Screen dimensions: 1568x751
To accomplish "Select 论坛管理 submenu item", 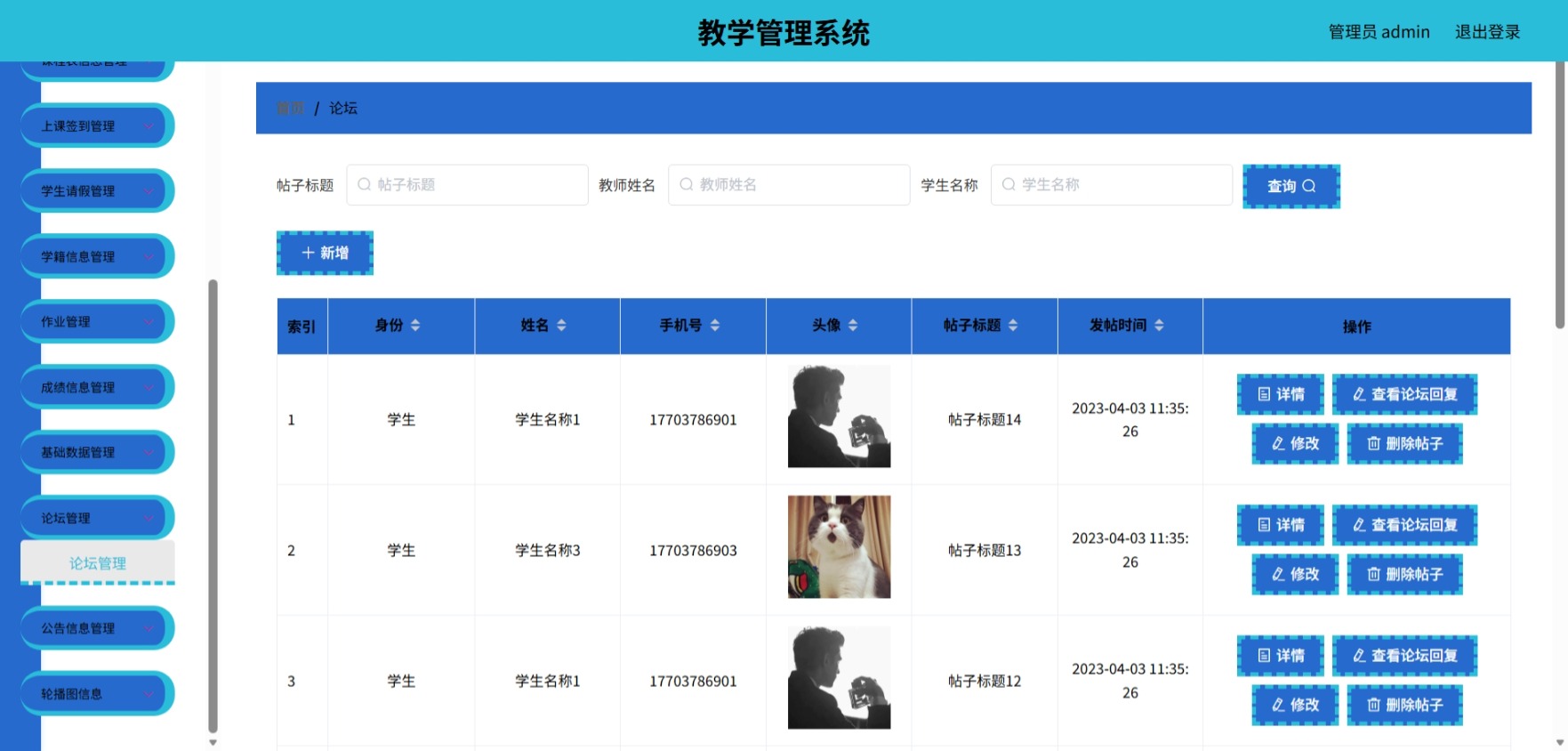I will coord(97,563).
